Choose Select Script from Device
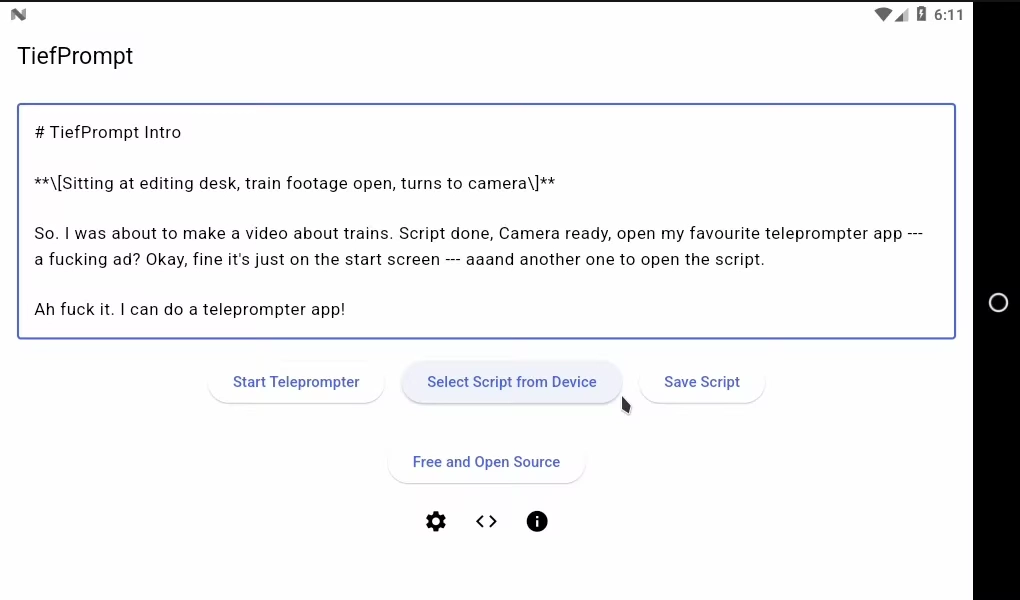 (x=512, y=382)
